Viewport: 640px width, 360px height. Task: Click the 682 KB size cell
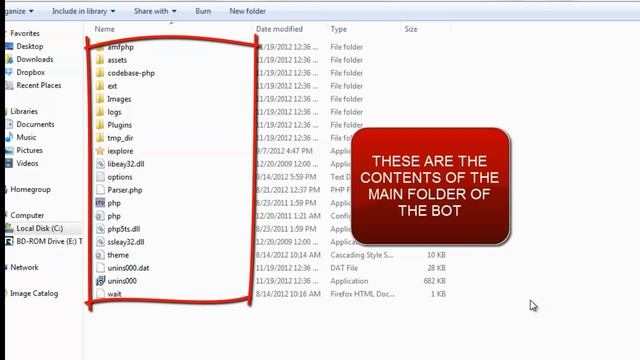(x=434, y=281)
